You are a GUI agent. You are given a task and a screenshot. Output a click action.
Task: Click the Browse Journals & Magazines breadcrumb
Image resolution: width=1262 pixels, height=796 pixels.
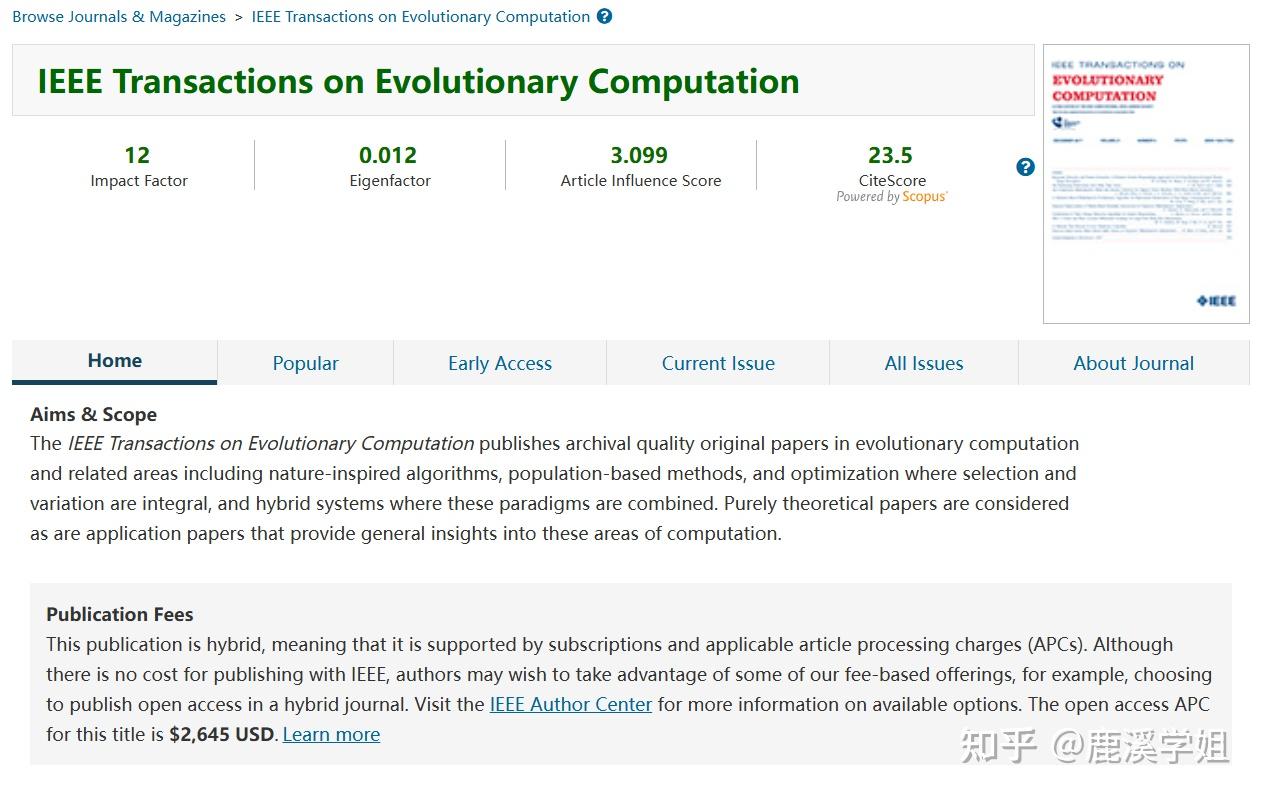[119, 17]
